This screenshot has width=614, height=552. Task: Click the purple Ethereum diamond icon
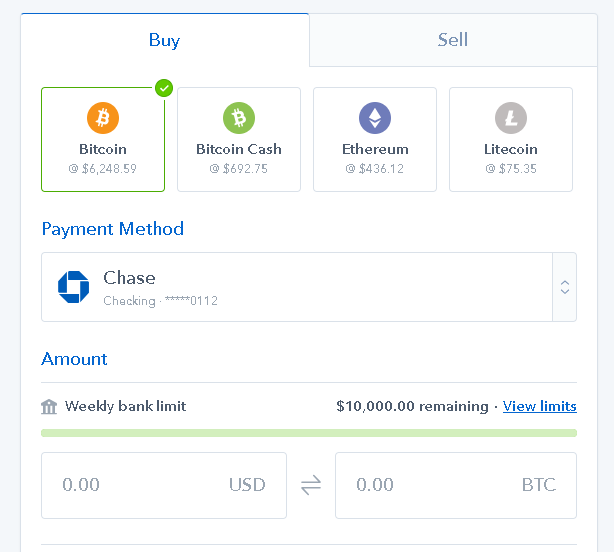375,118
